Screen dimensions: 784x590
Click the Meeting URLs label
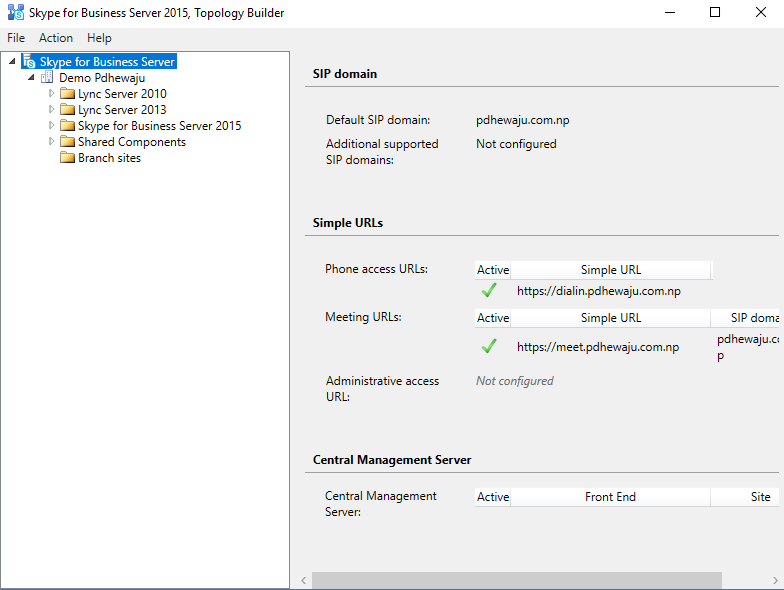click(363, 317)
